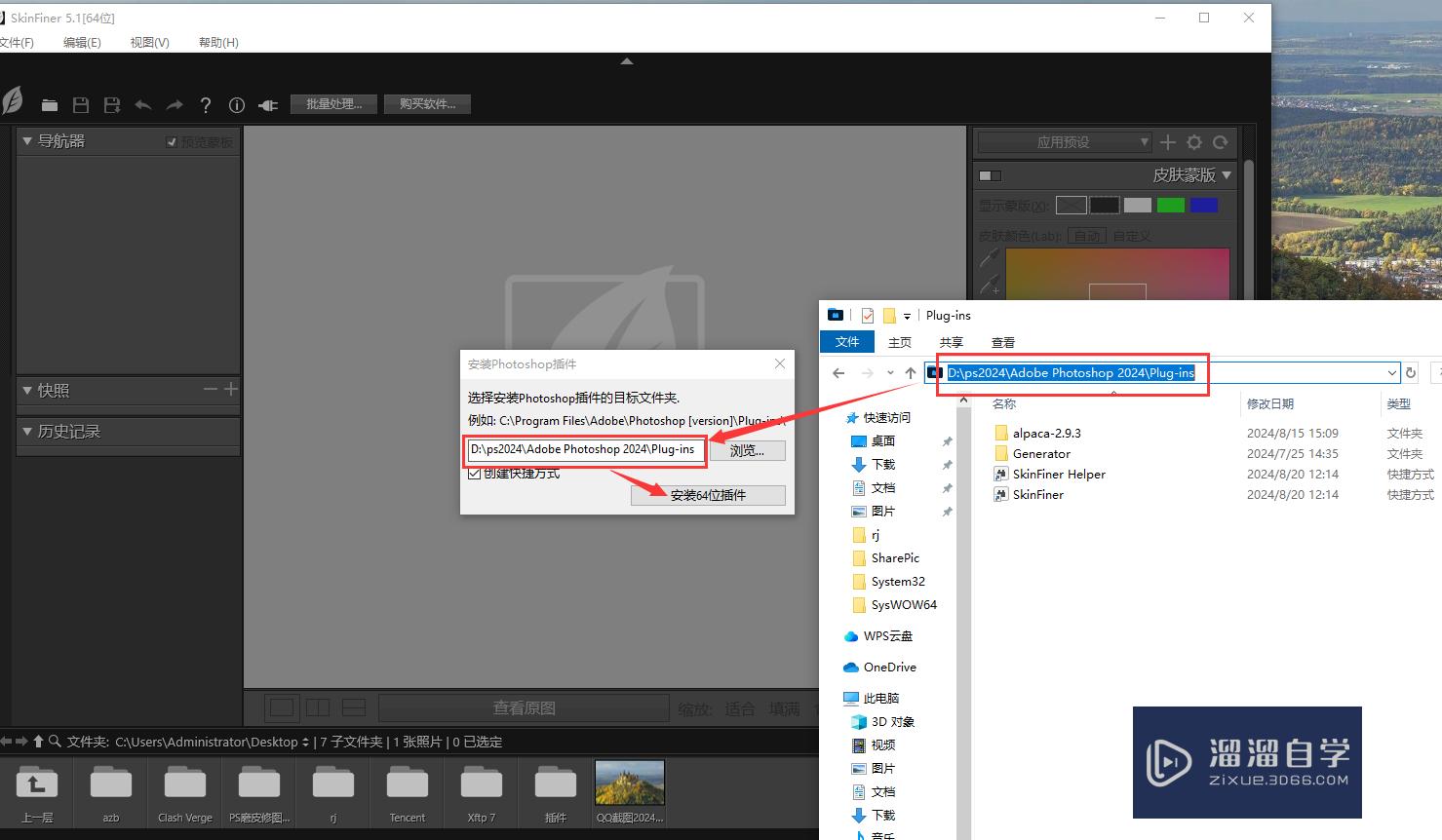Add a new preset with plus icon
This screenshot has width=1442, height=840.
click(1168, 142)
